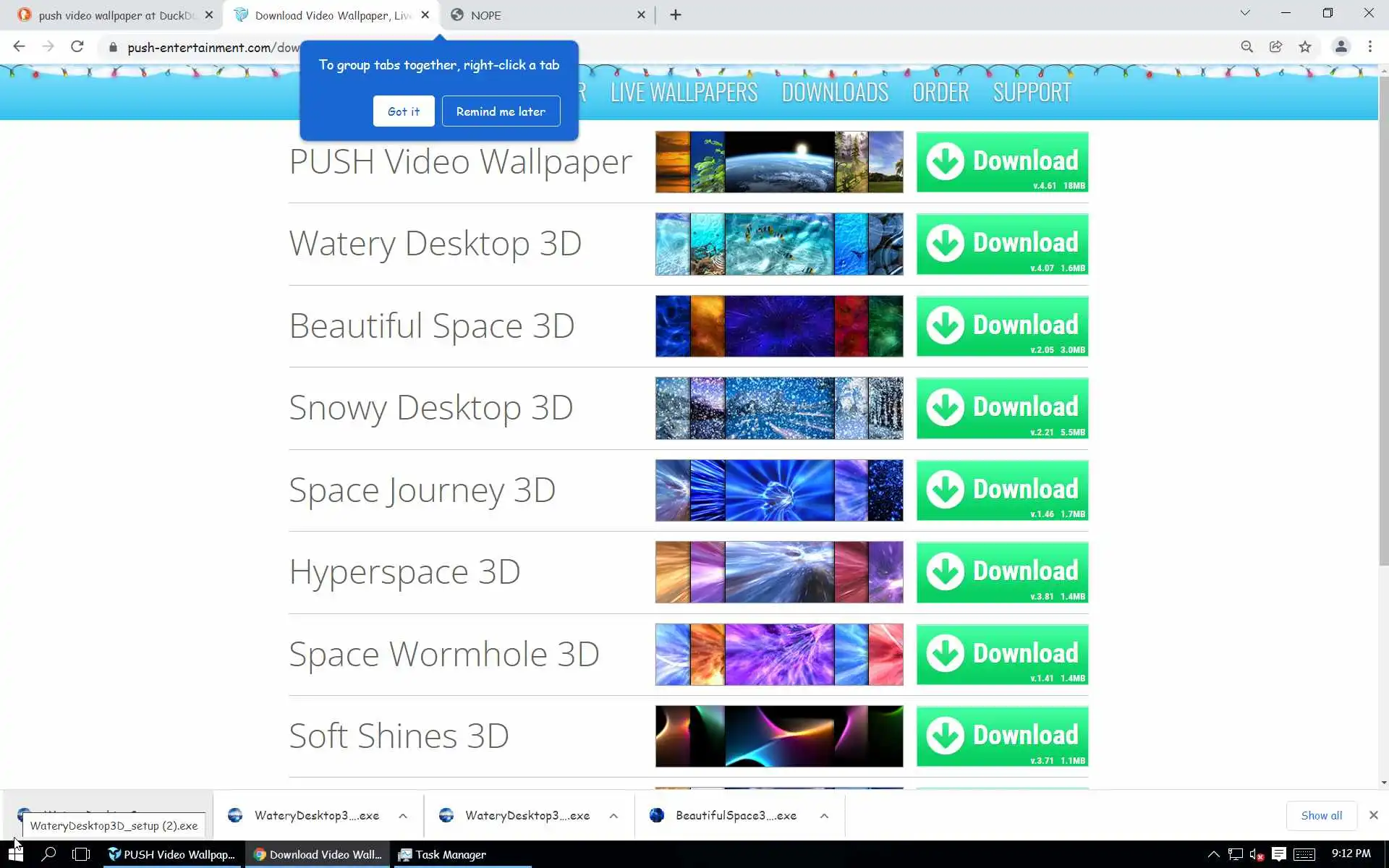Click the Hyperspace 3D preview thumbnail
The width and height of the screenshot is (1389, 868).
779,572
